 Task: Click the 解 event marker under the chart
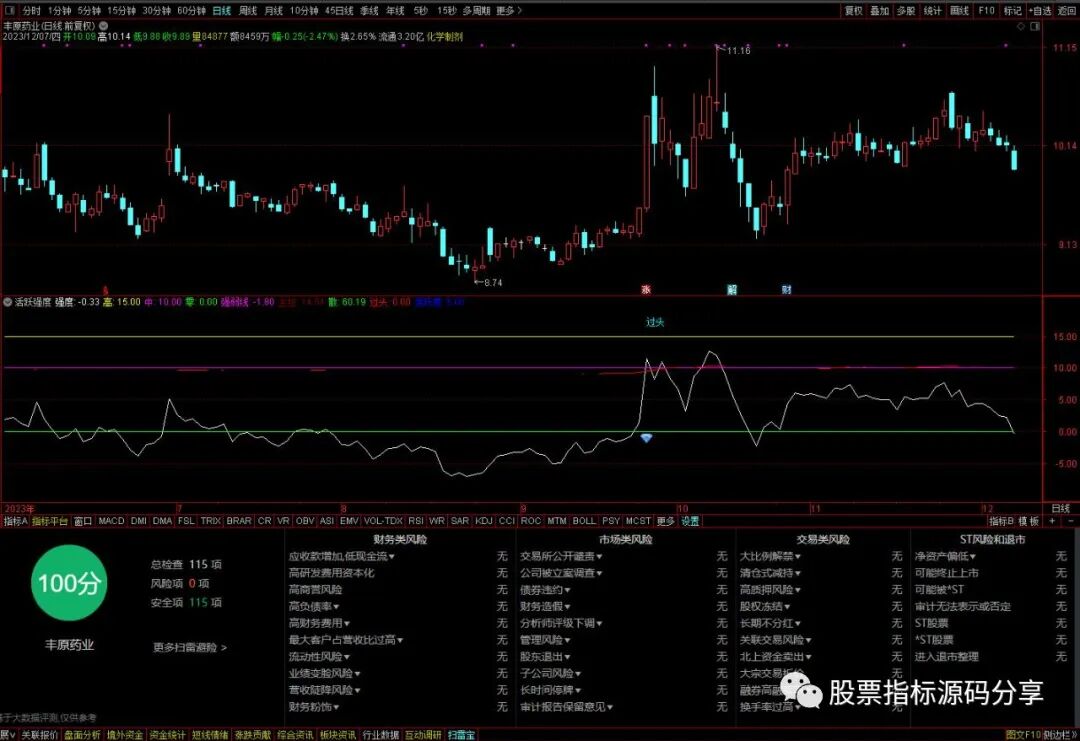[x=731, y=290]
